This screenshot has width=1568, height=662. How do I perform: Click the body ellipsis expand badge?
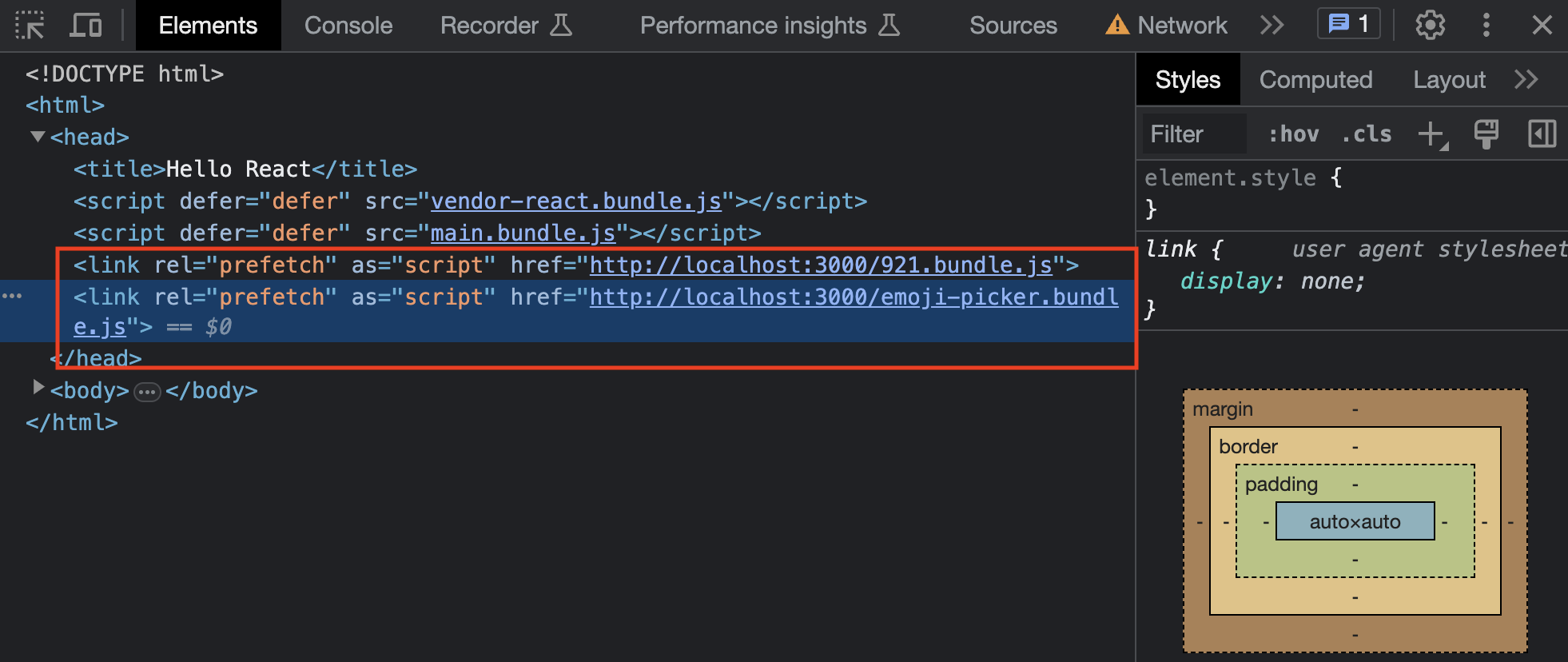tap(147, 392)
